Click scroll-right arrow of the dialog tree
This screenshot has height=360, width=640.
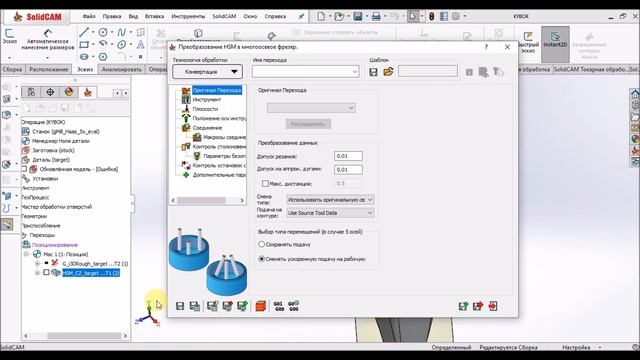pos(242,200)
